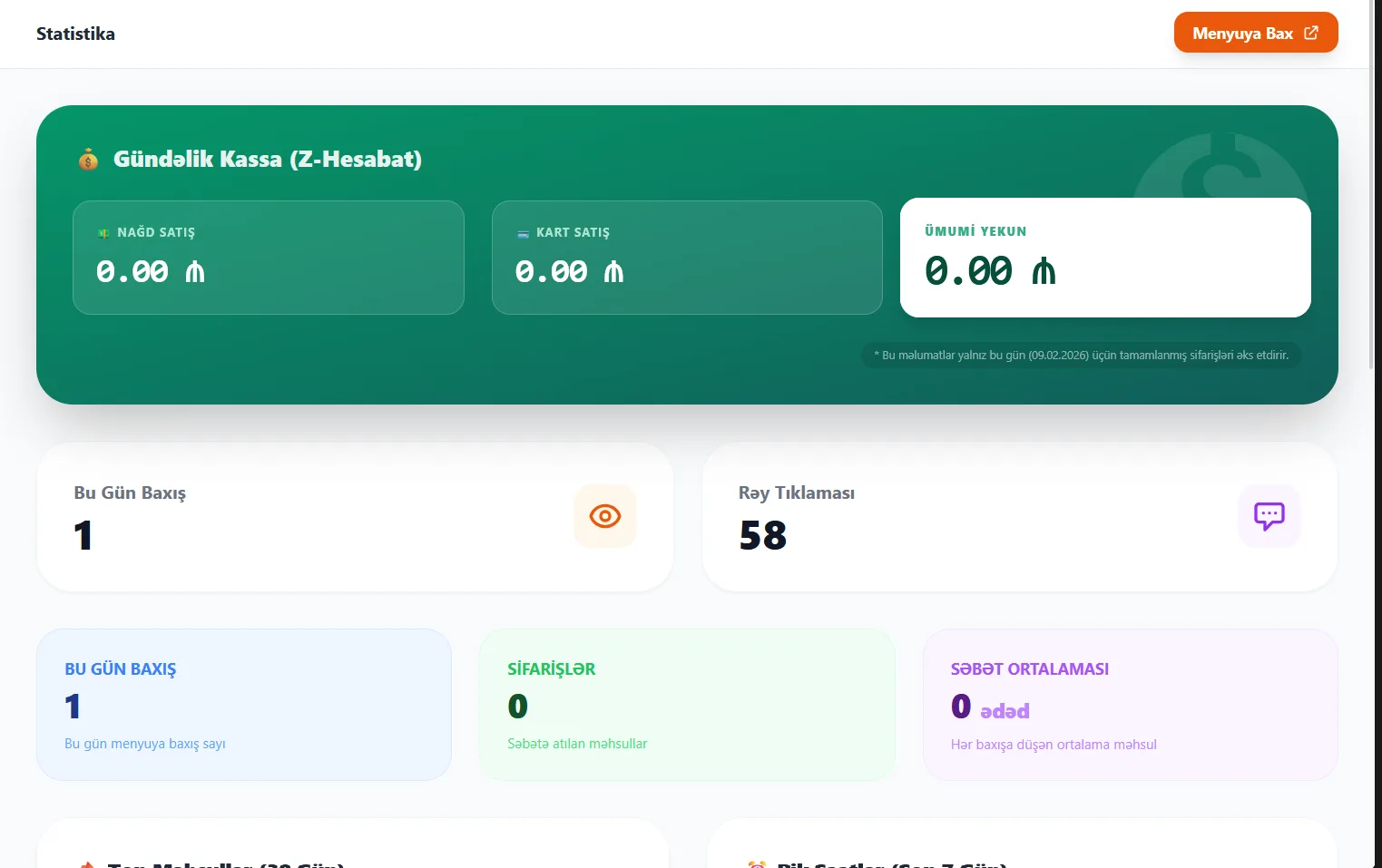Click the speech bubble icon in Rəy Tıklaması card
This screenshot has height=868, width=1382.
point(1269,516)
